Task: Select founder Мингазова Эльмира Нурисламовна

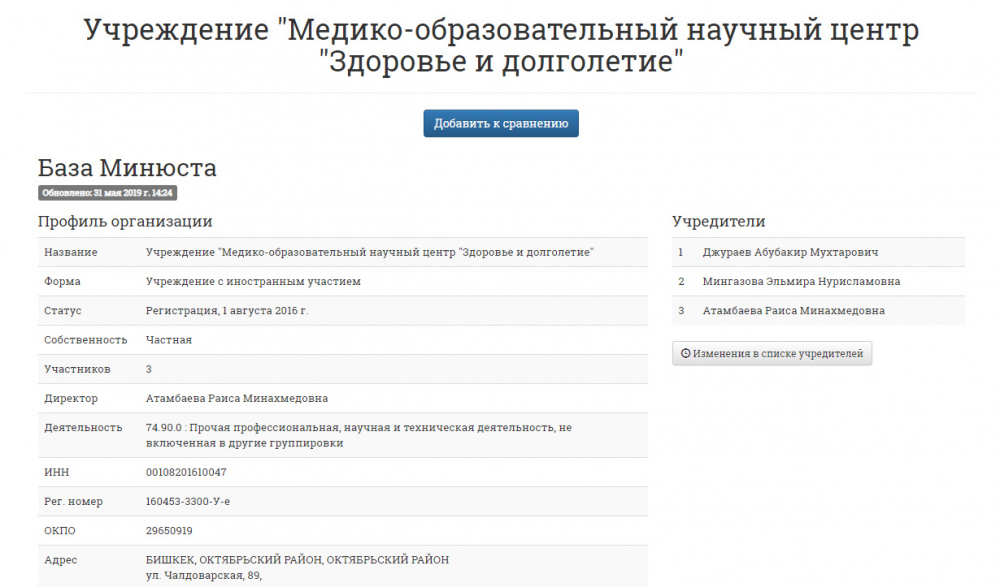Action: tap(801, 281)
